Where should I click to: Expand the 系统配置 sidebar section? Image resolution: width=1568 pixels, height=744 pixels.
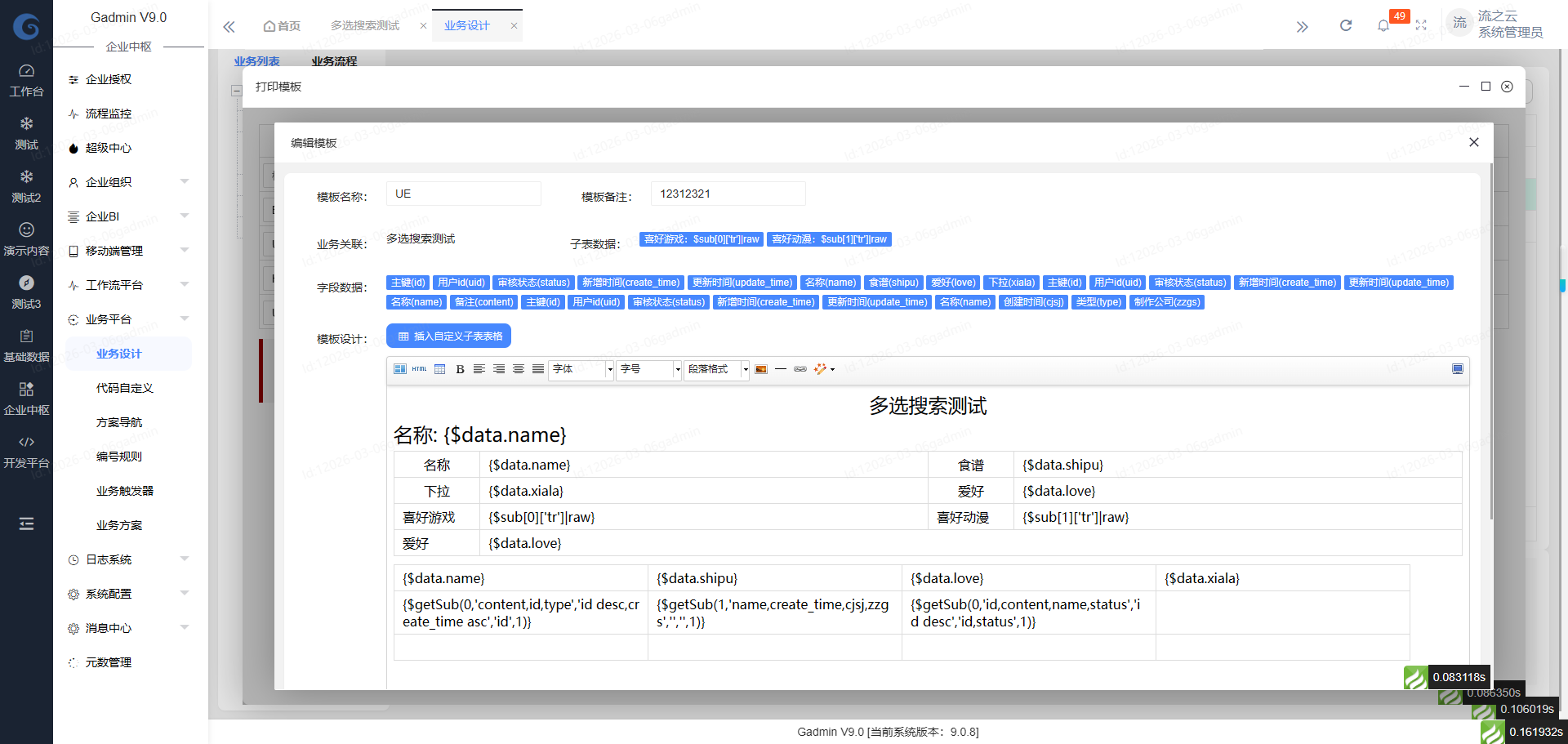(109, 594)
